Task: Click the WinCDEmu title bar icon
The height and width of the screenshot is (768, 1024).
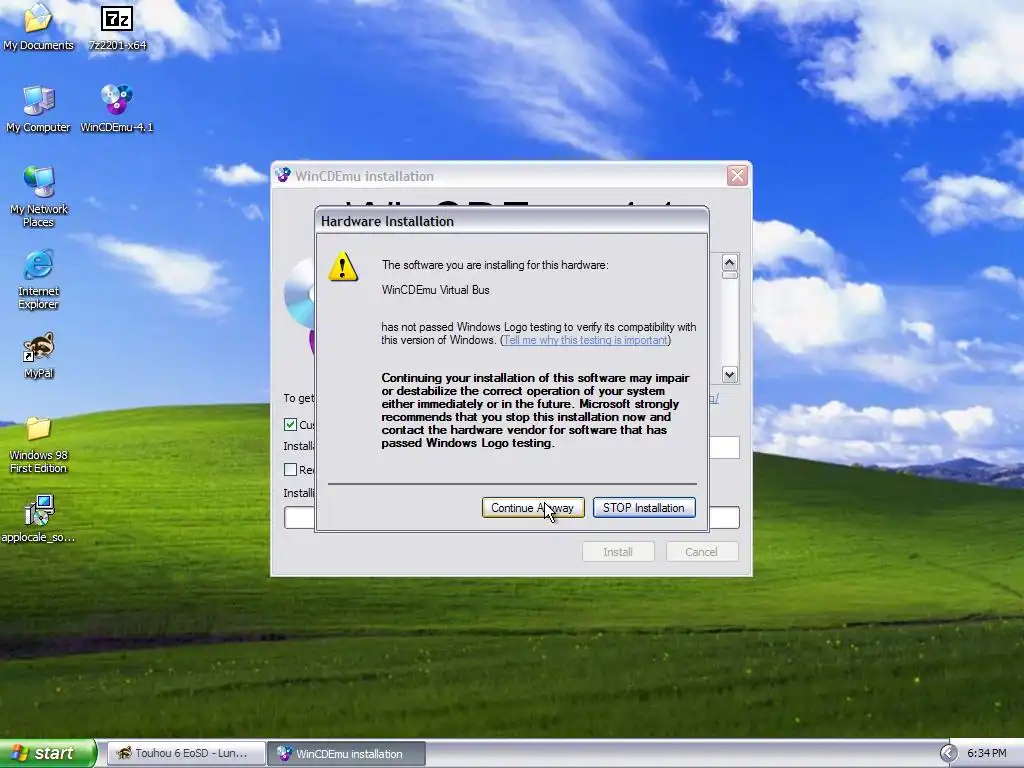Action: 283,176
